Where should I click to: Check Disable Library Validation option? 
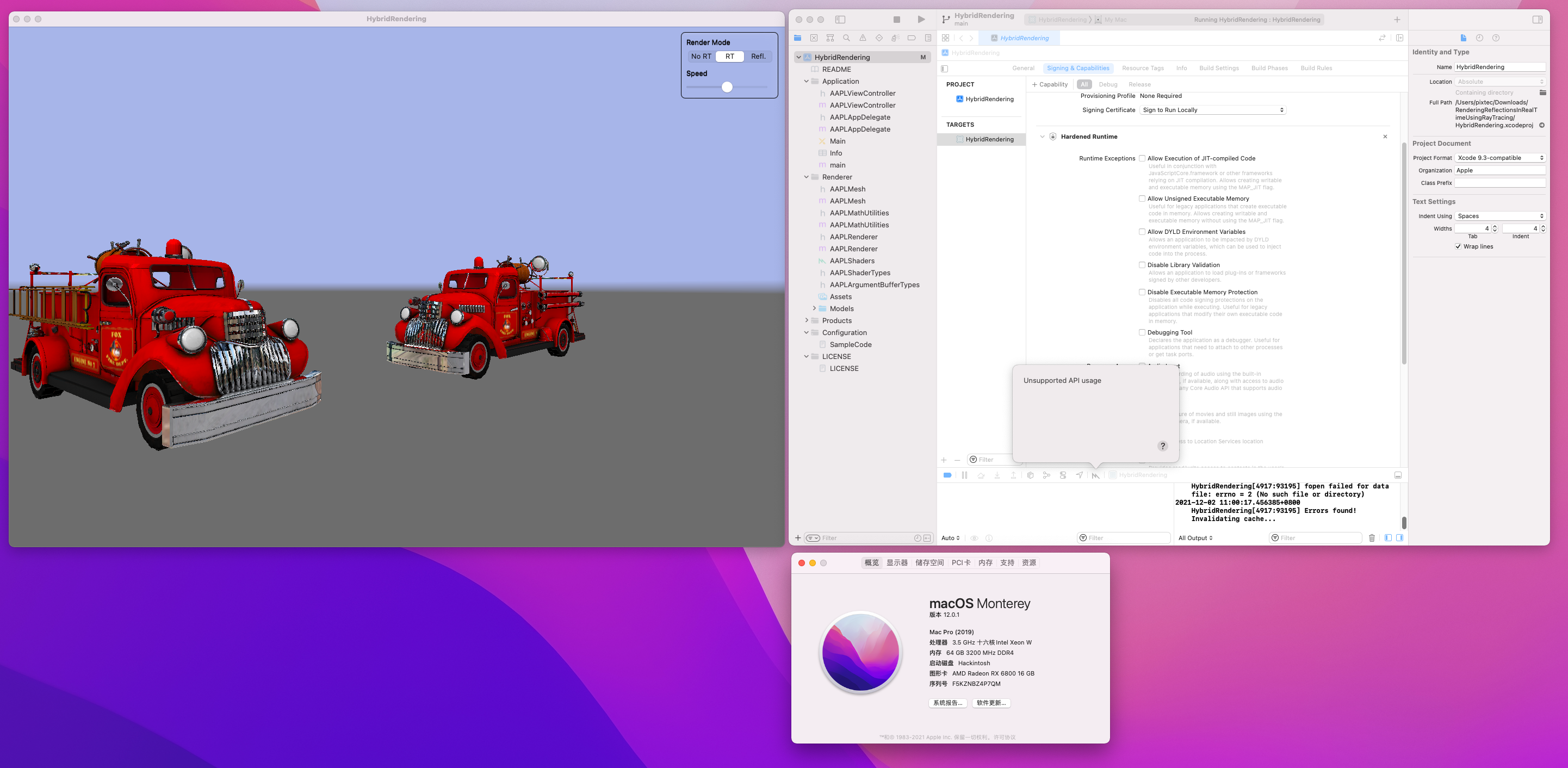coord(1142,265)
